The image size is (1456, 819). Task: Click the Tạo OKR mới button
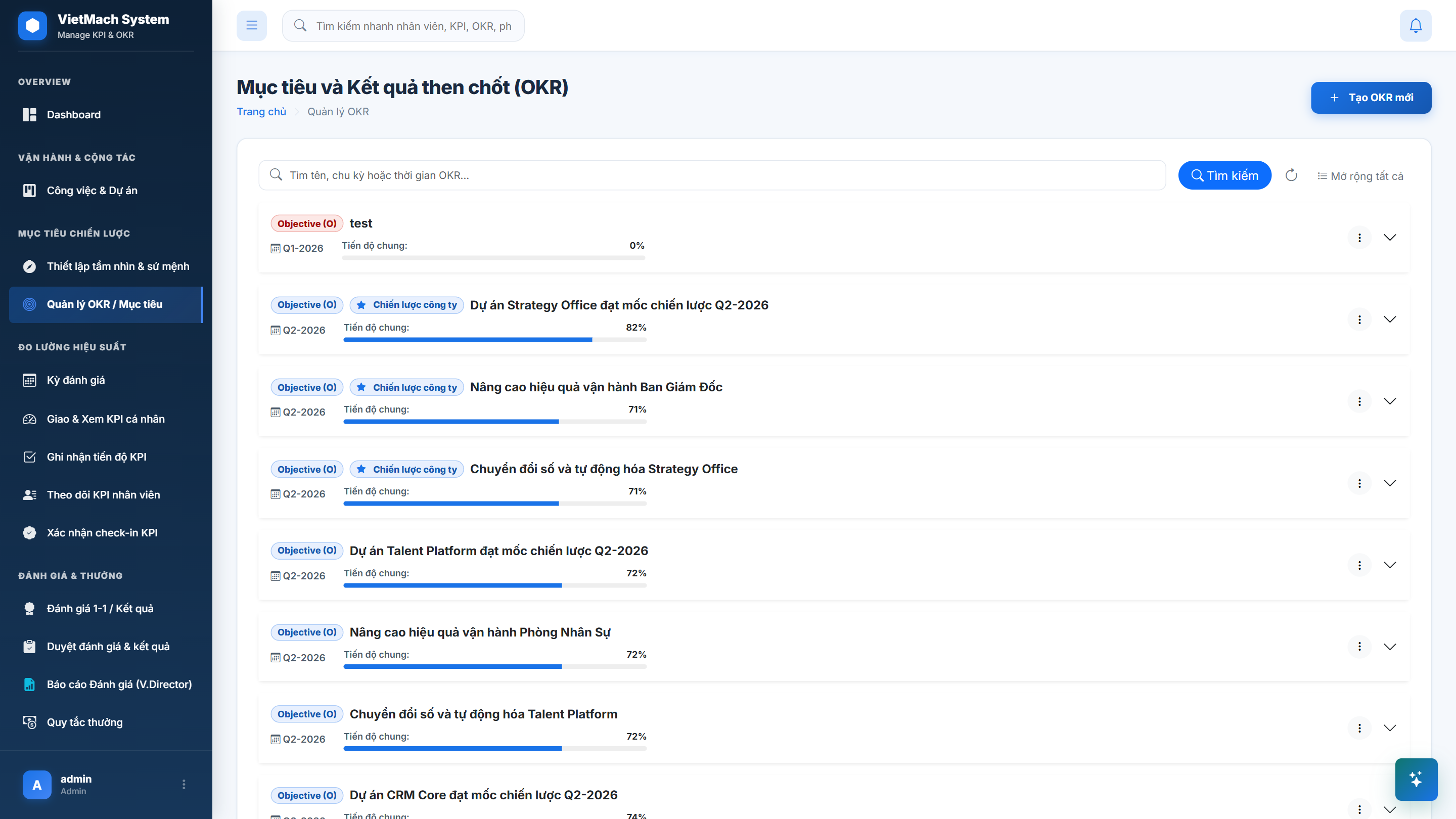[1371, 98]
